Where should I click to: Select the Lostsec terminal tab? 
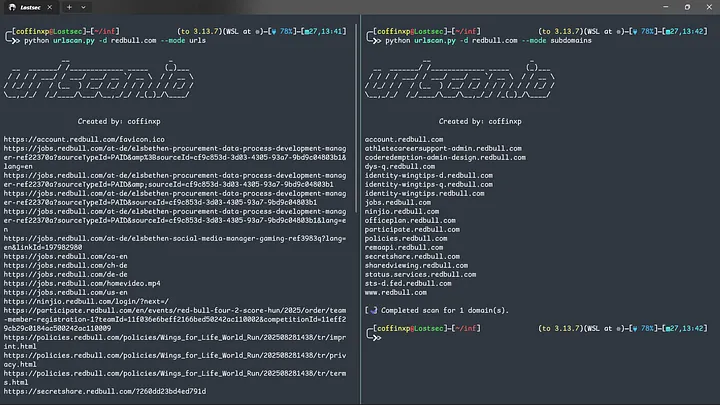(x=30, y=7)
